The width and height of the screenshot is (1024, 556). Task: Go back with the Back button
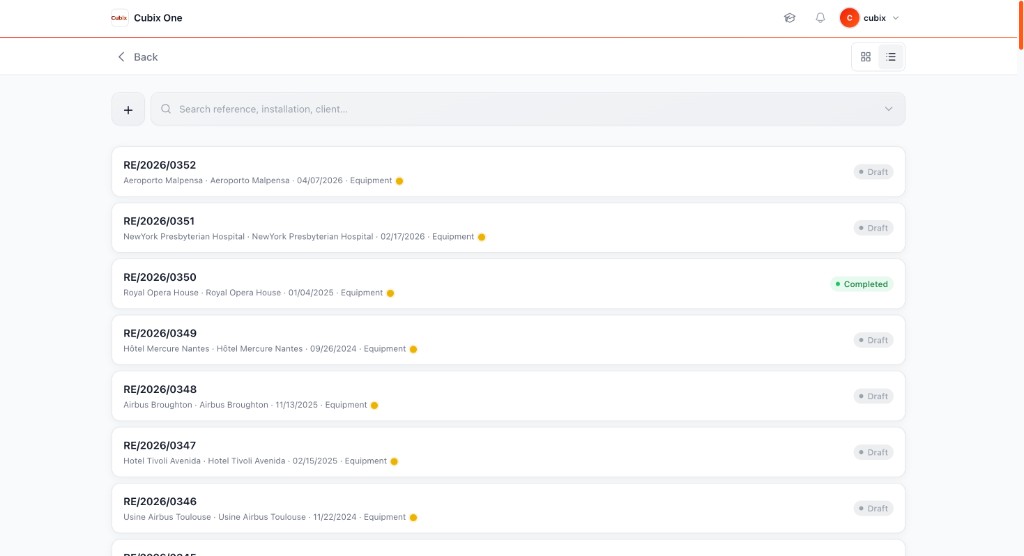click(x=137, y=57)
